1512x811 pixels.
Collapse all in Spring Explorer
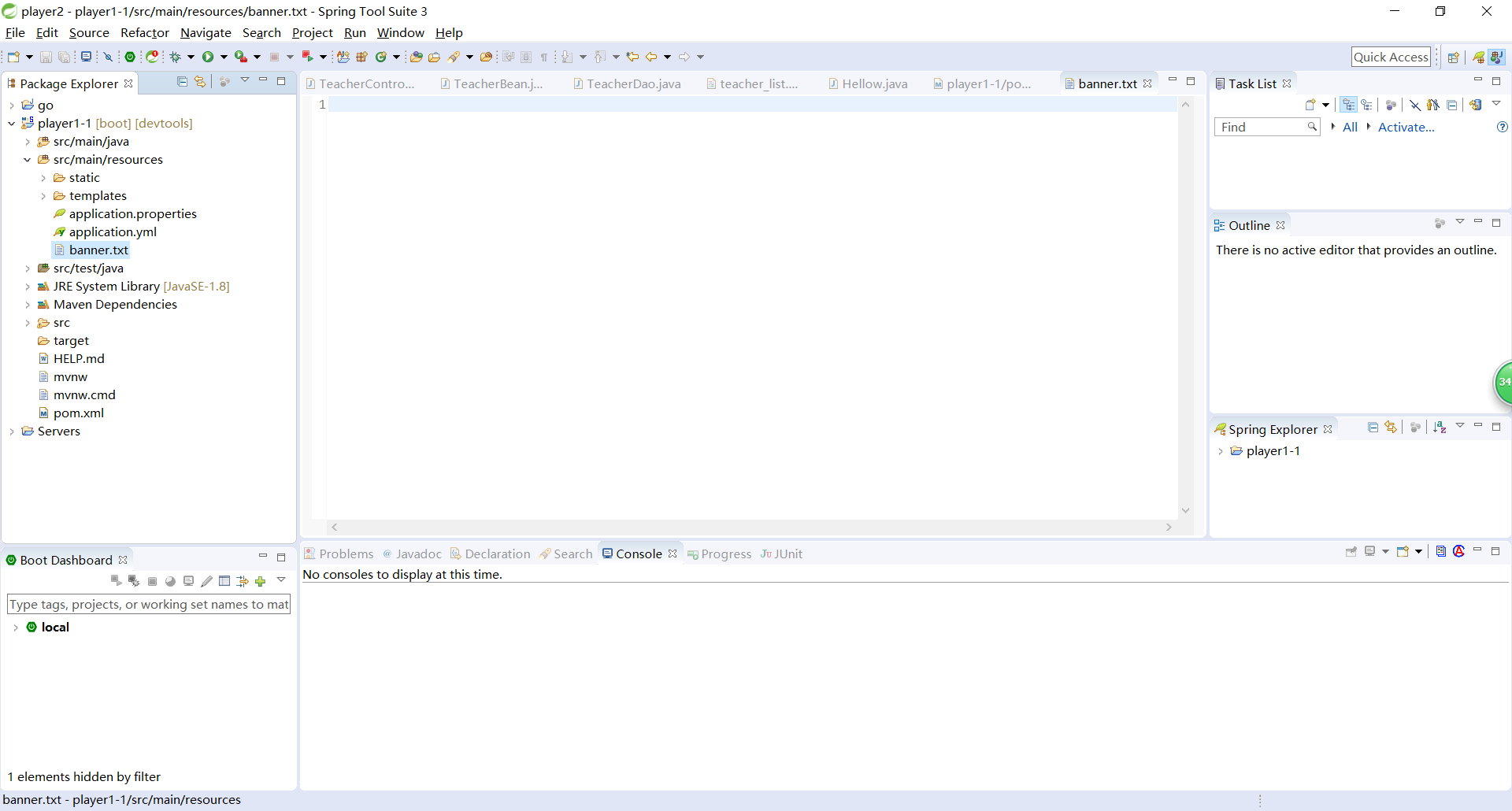point(1373,427)
